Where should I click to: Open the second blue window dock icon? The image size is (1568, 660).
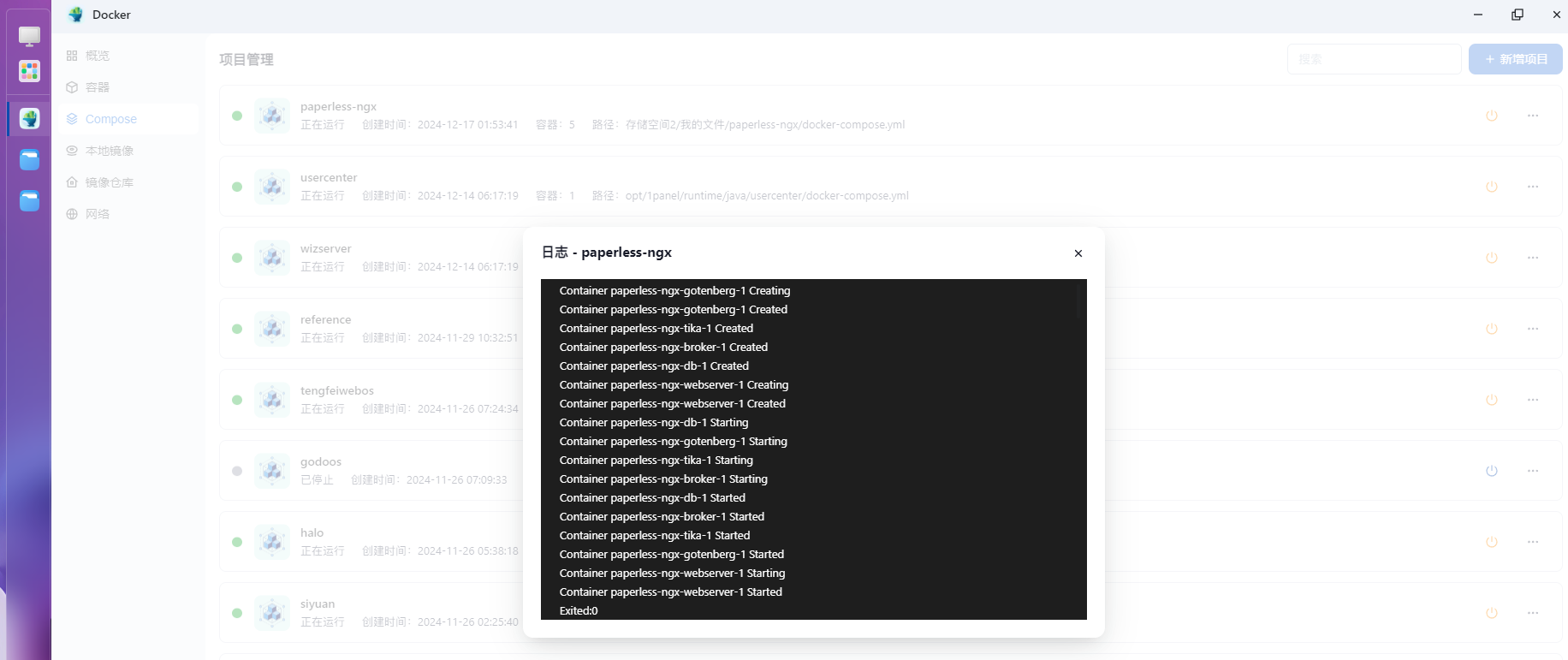pos(30,200)
